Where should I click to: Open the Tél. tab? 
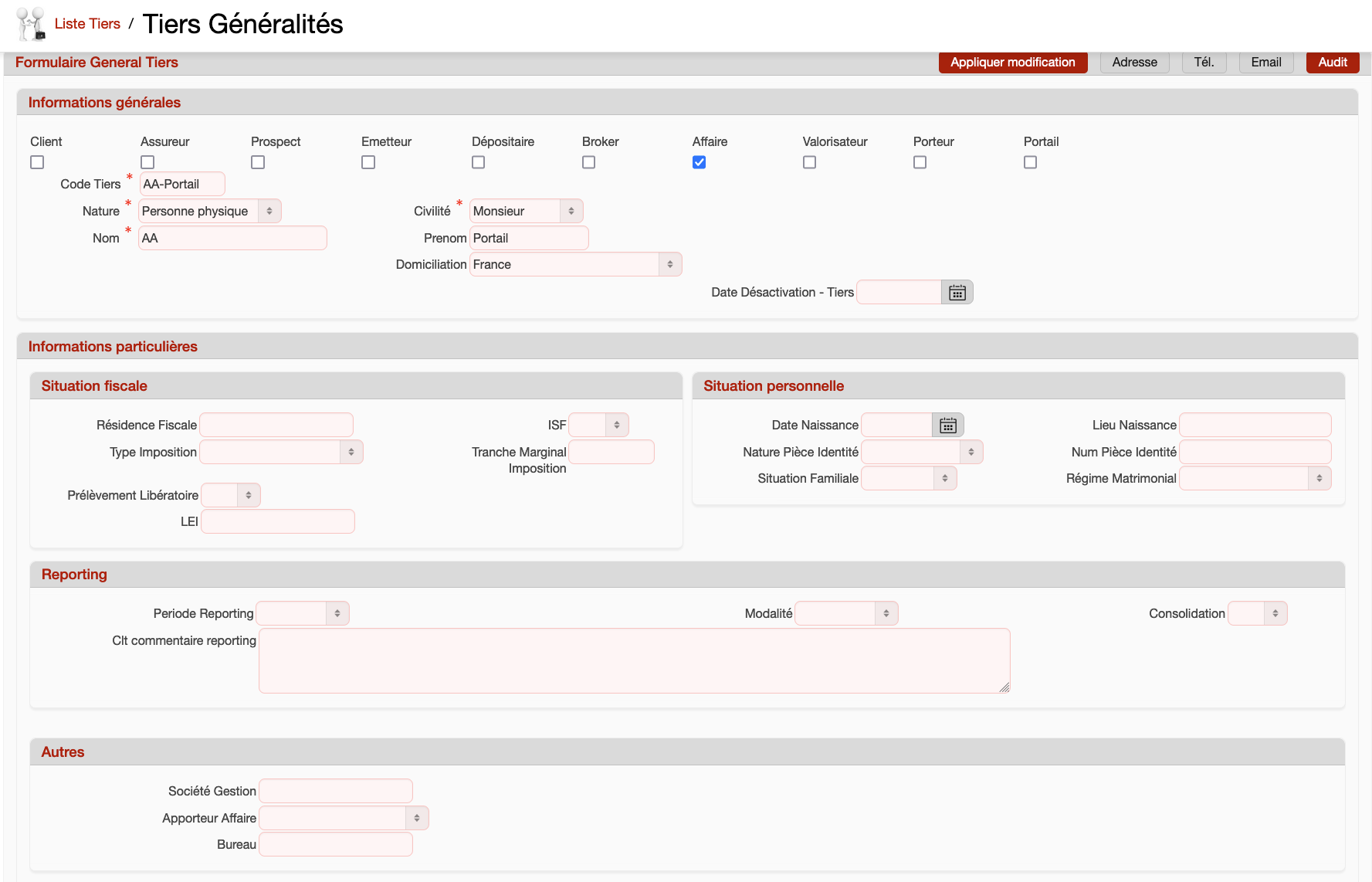point(1204,63)
